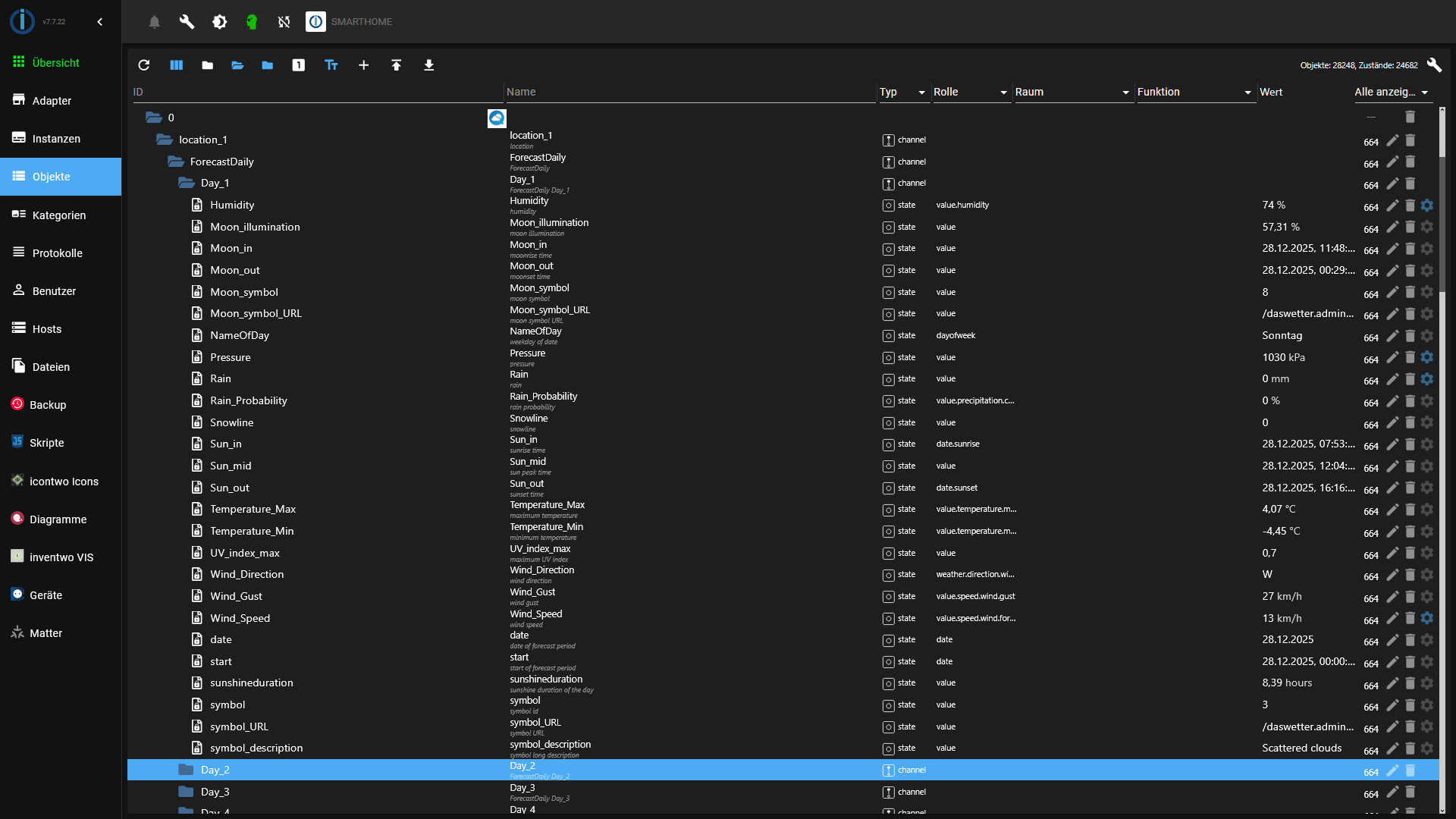Edit the NameOfDay object with the pencil
Image resolution: width=1456 pixels, height=819 pixels.
coord(1392,337)
